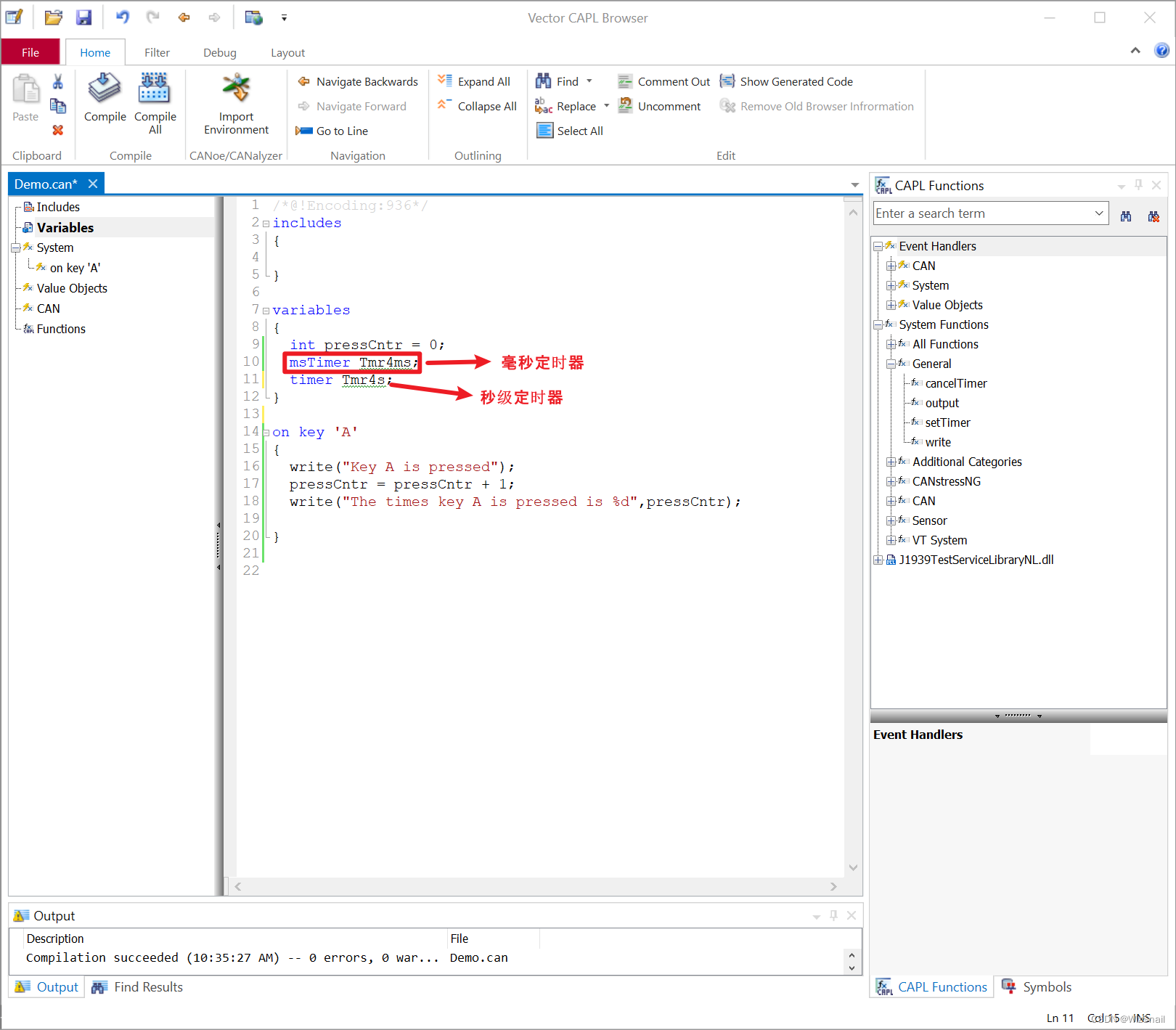
Task: Select setTimer function in tree
Action: [x=947, y=423]
